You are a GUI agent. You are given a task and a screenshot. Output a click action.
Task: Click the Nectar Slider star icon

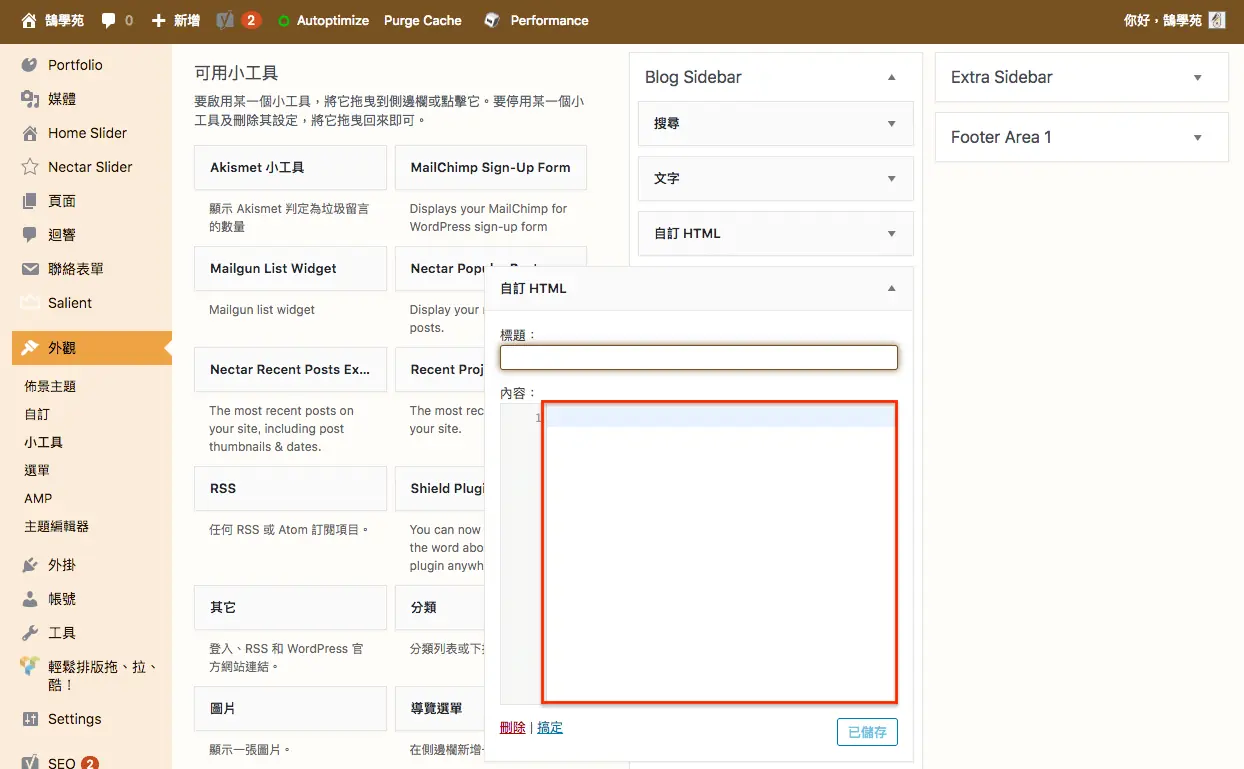click(30, 166)
